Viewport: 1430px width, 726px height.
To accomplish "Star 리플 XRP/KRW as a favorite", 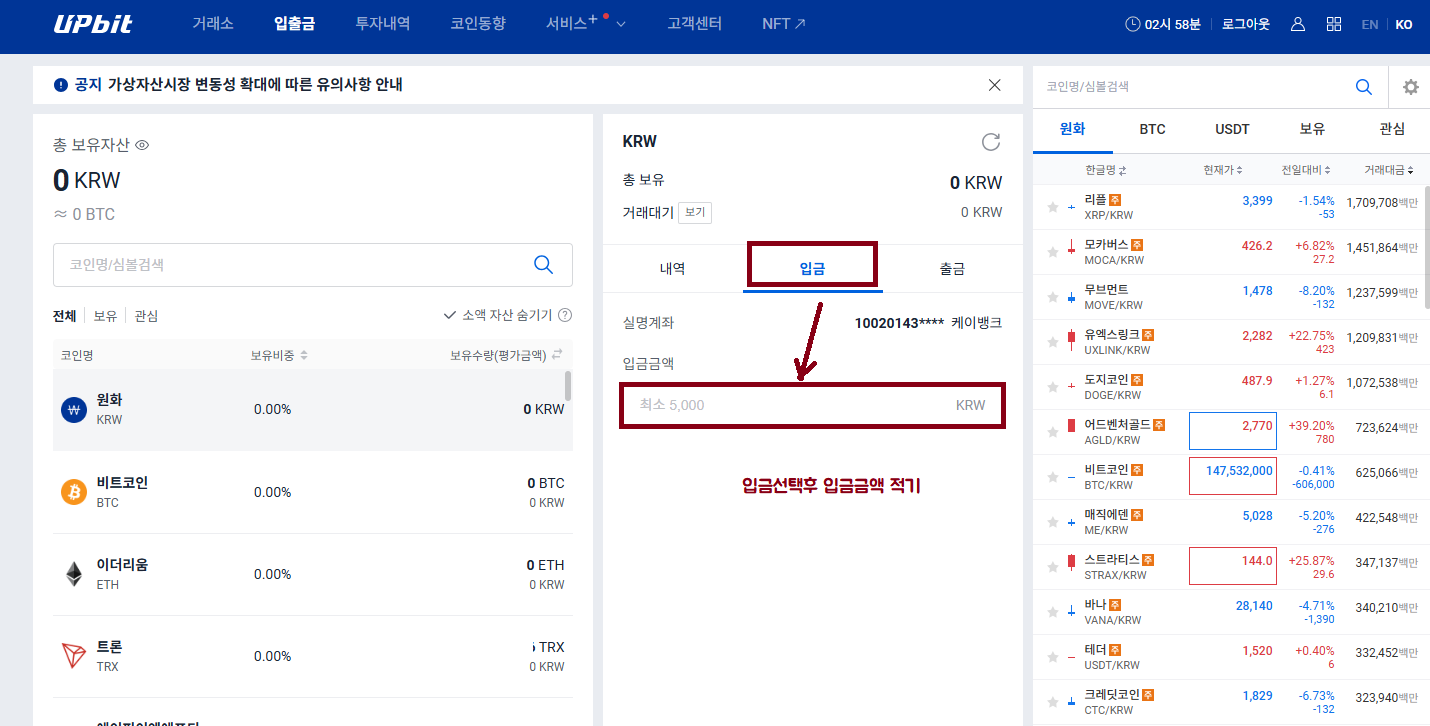I will click(1052, 206).
